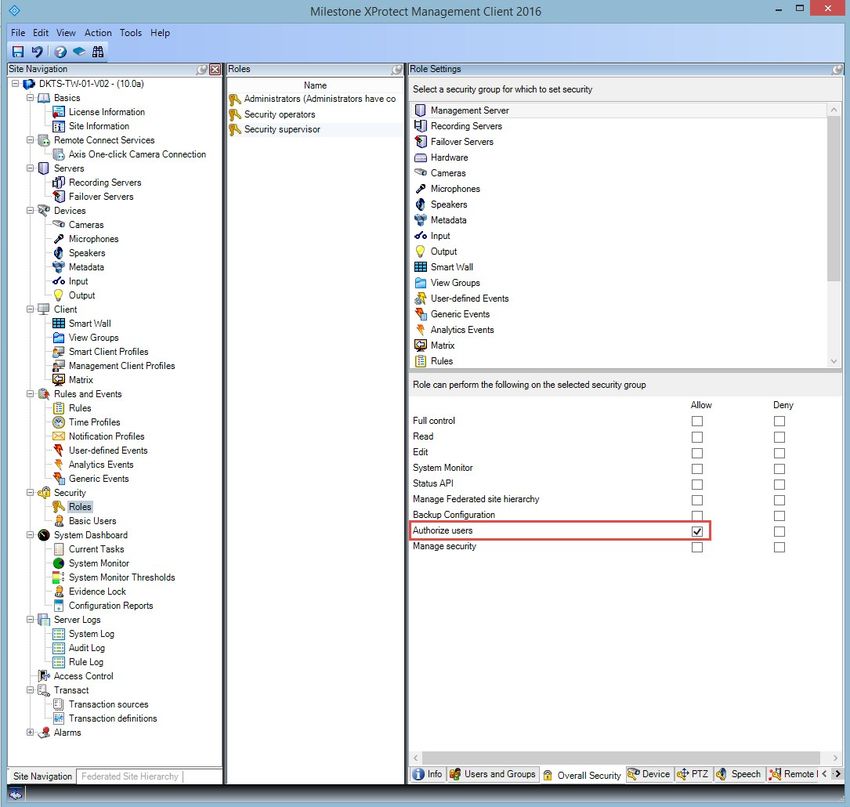Viewport: 850px width, 807px height.
Task: Collapse the Server Logs node
Action: (x=30, y=619)
